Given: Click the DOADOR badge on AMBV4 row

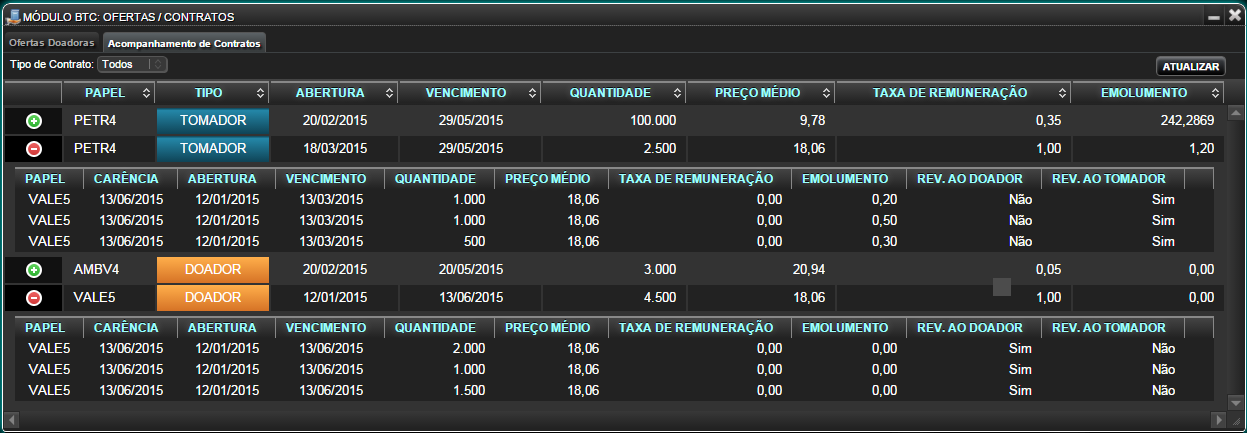Looking at the screenshot, I should (x=213, y=270).
